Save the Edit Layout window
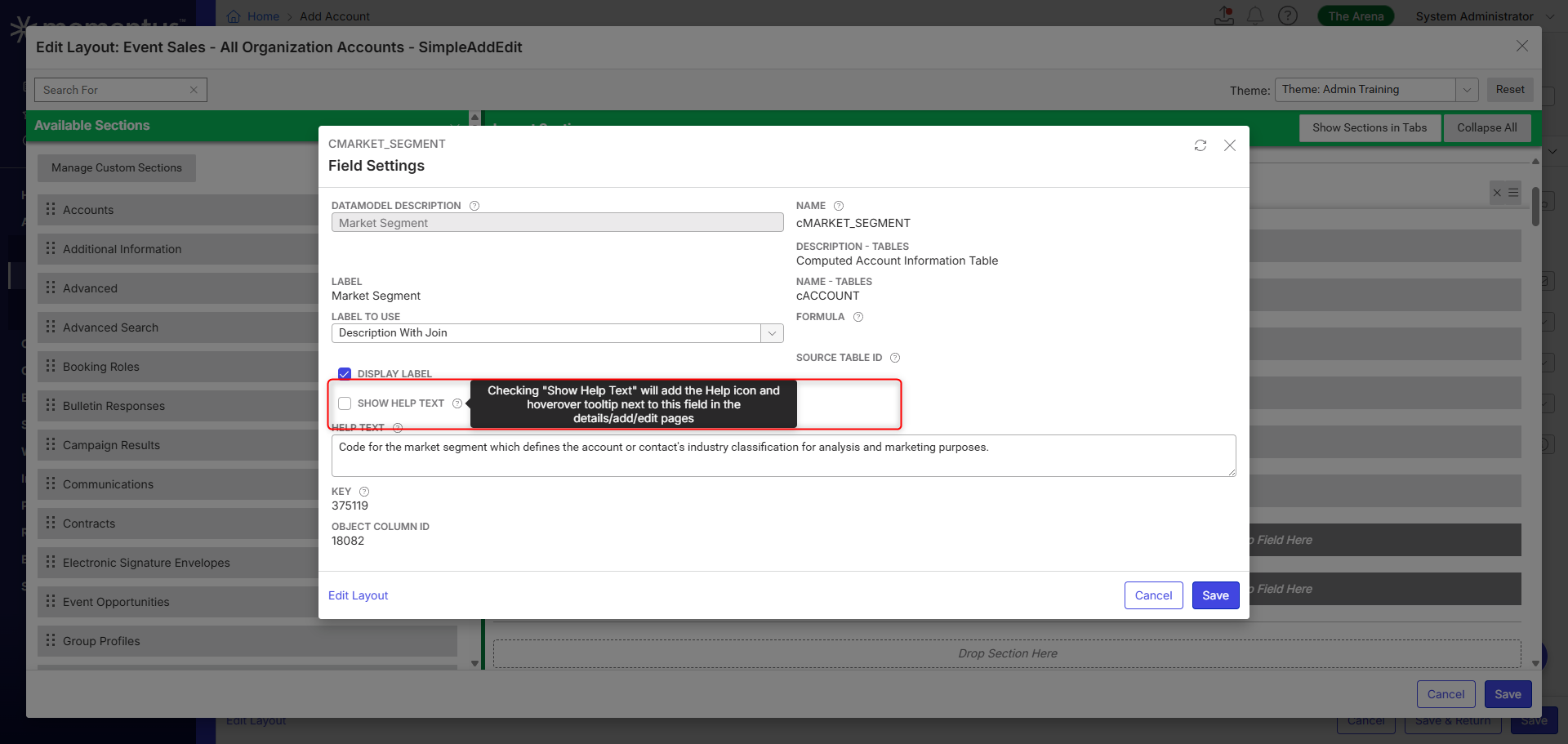The width and height of the screenshot is (1568, 744). (x=1508, y=694)
